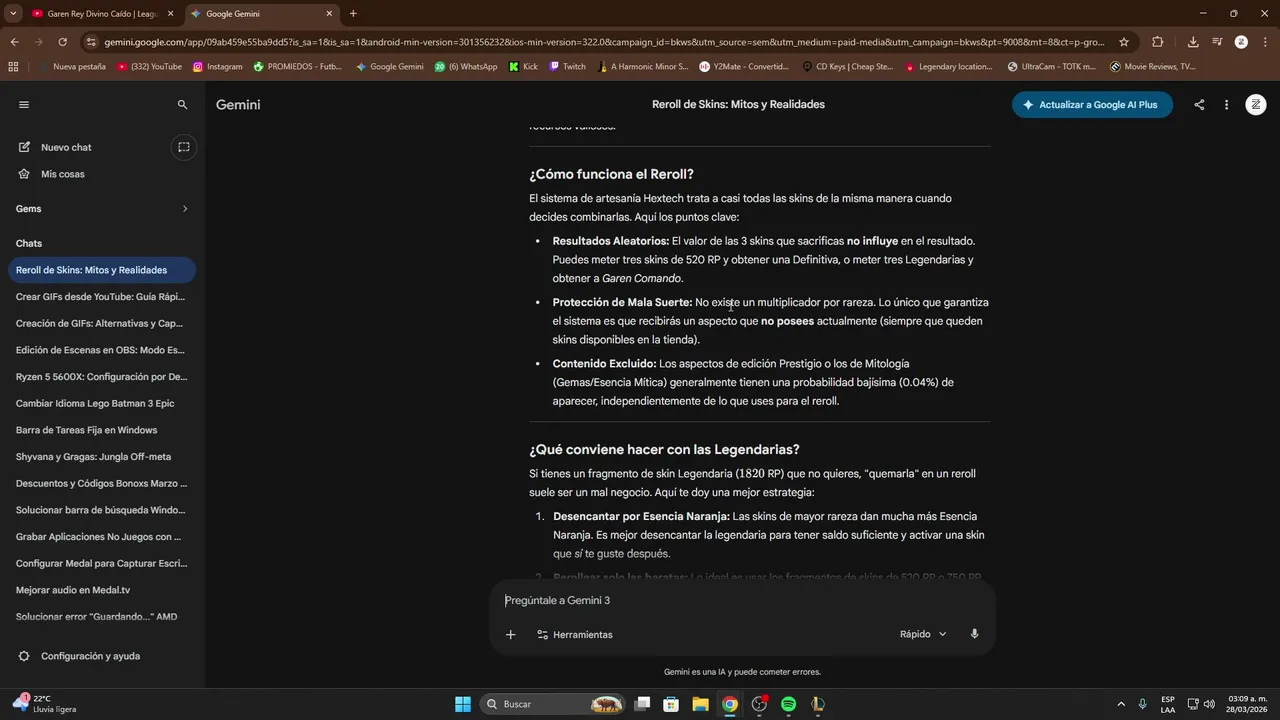
Task: Close the Google Gemini tab
Action: click(329, 14)
